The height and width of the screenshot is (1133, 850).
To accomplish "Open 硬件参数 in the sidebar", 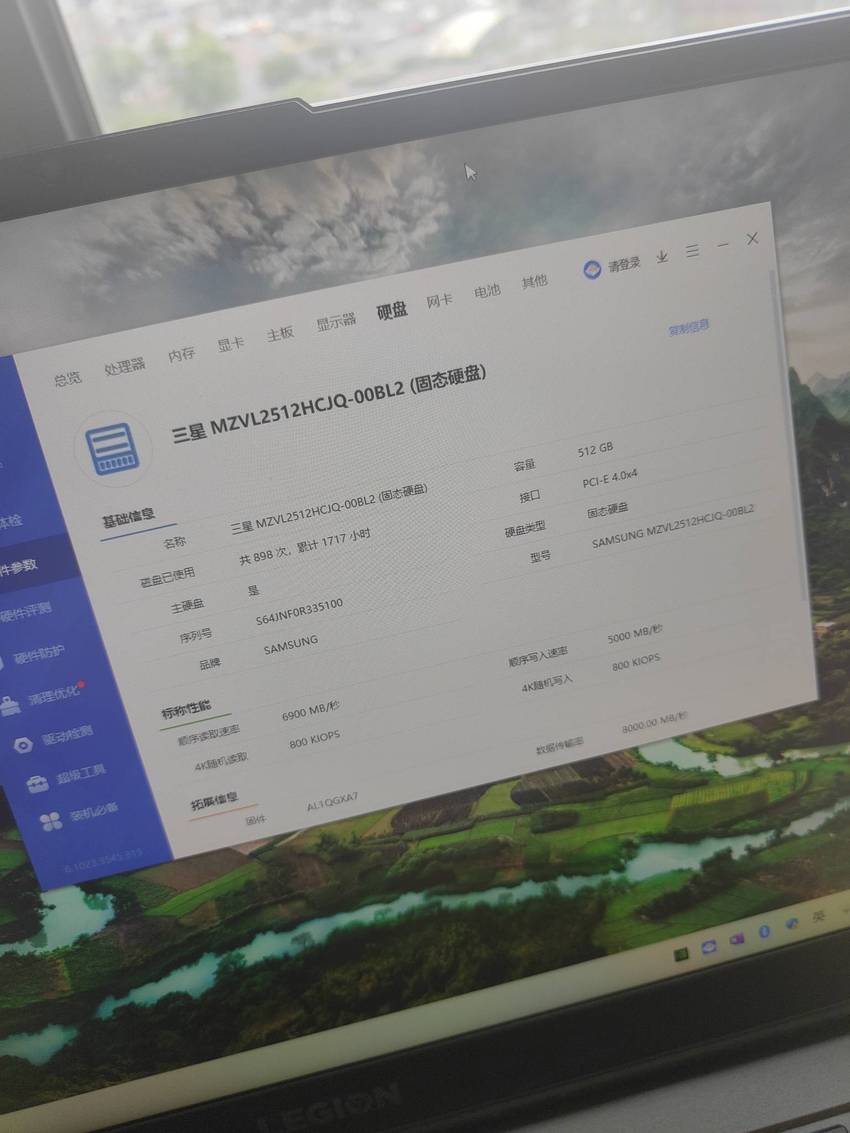I will tap(19, 567).
